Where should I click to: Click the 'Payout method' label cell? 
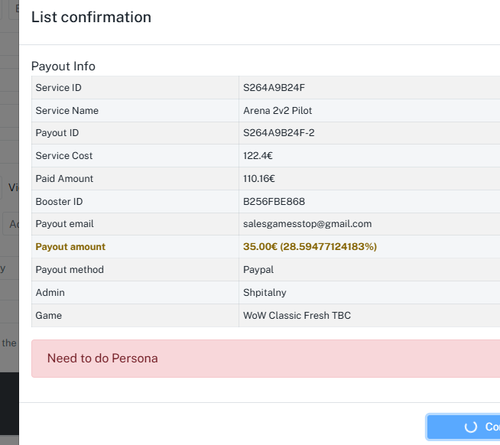pyautogui.click(x=135, y=270)
